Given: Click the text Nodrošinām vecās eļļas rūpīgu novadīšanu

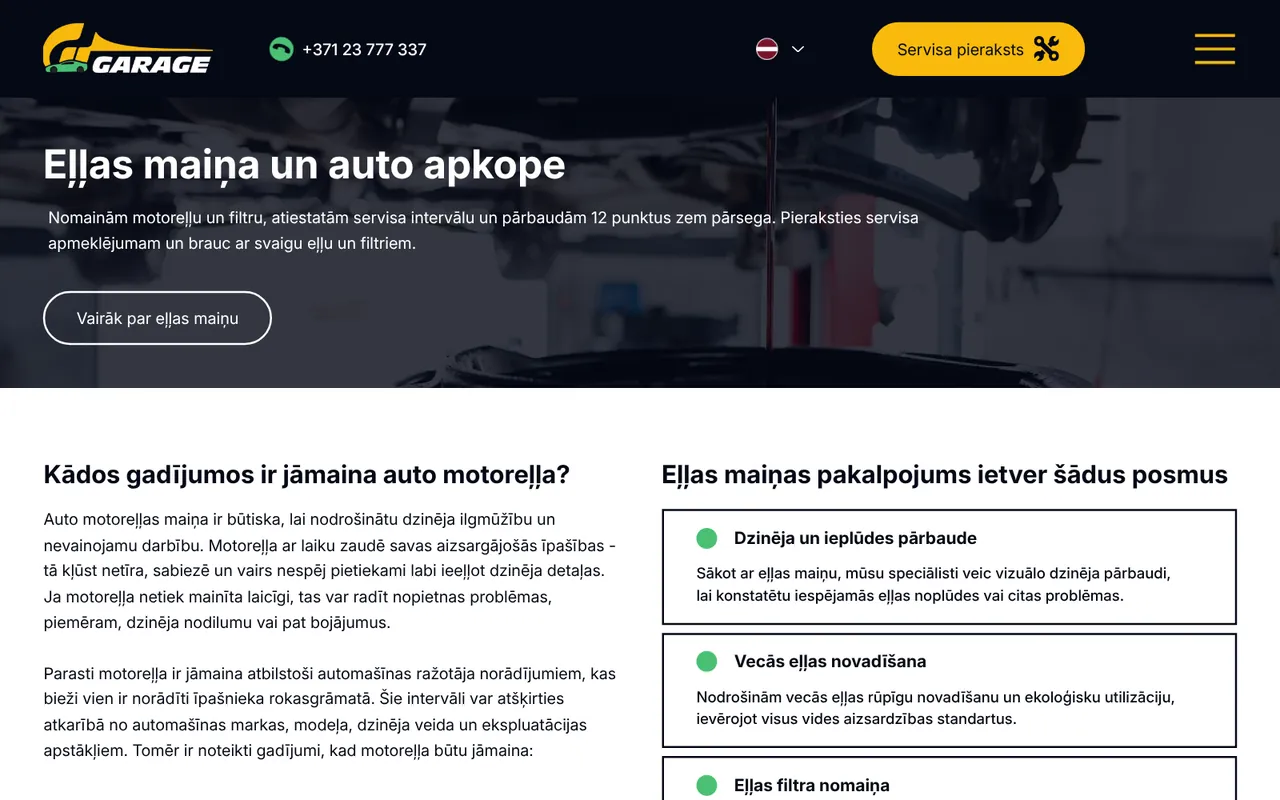Looking at the screenshot, I should coord(935,707).
